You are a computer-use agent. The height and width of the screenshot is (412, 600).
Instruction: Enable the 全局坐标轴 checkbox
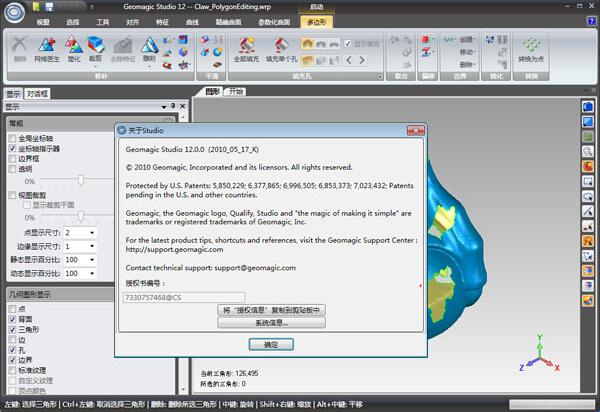click(x=12, y=138)
